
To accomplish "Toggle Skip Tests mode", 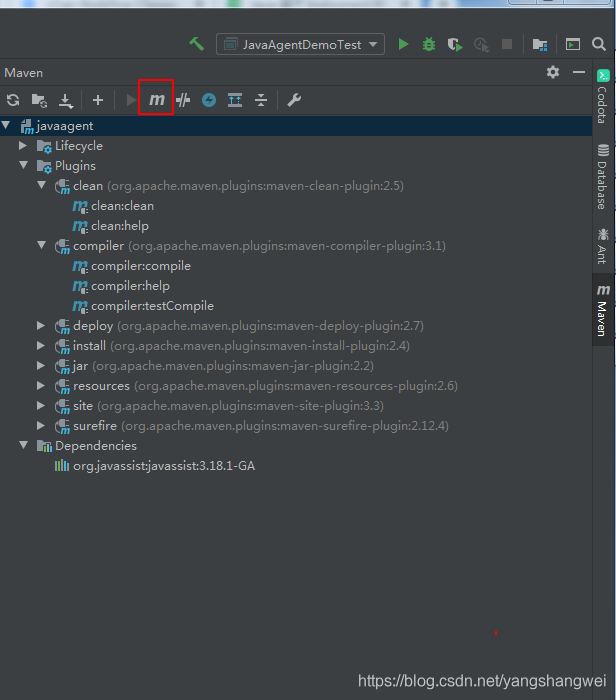I will [209, 100].
